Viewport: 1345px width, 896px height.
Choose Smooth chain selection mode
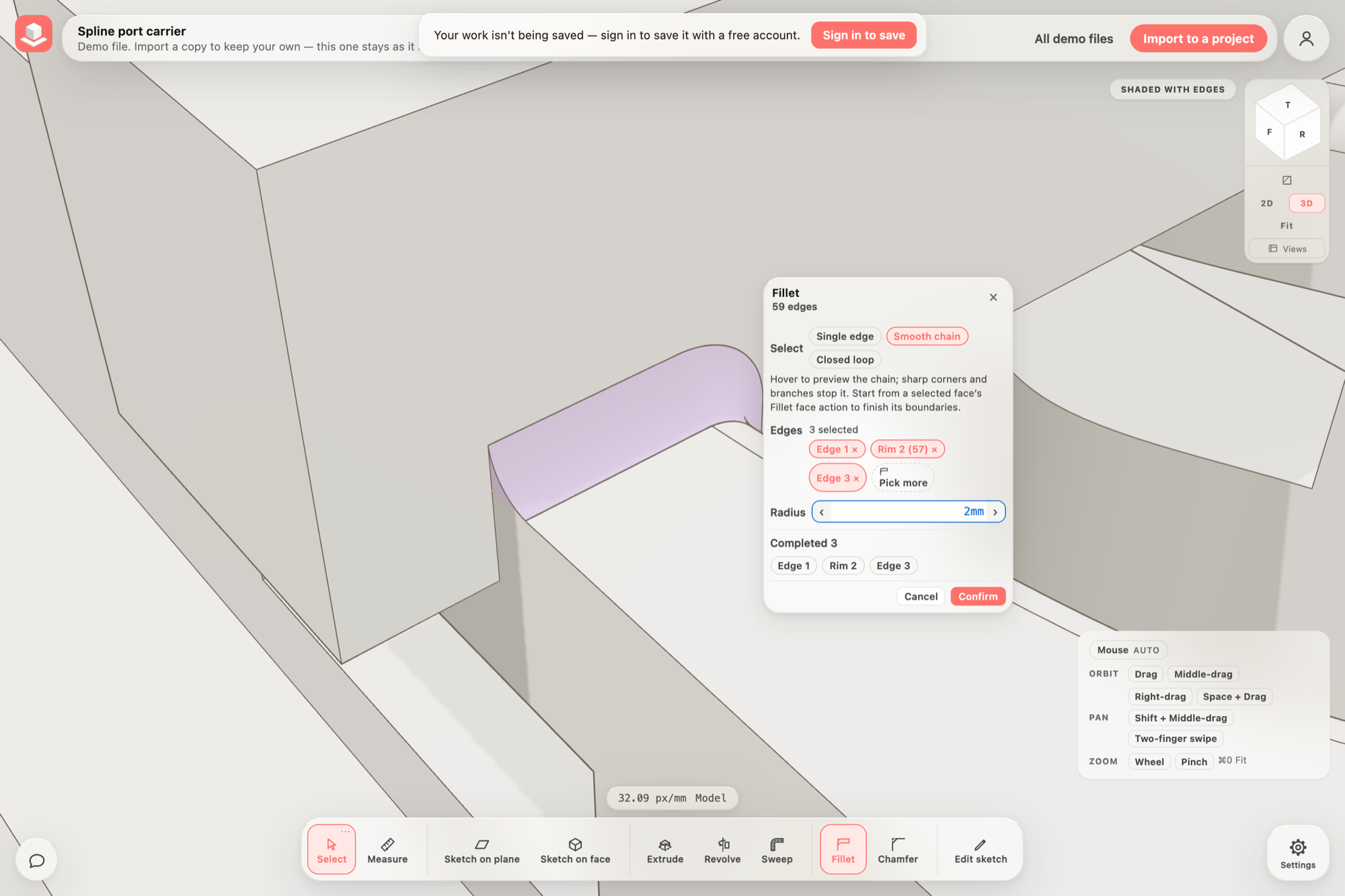(x=927, y=336)
